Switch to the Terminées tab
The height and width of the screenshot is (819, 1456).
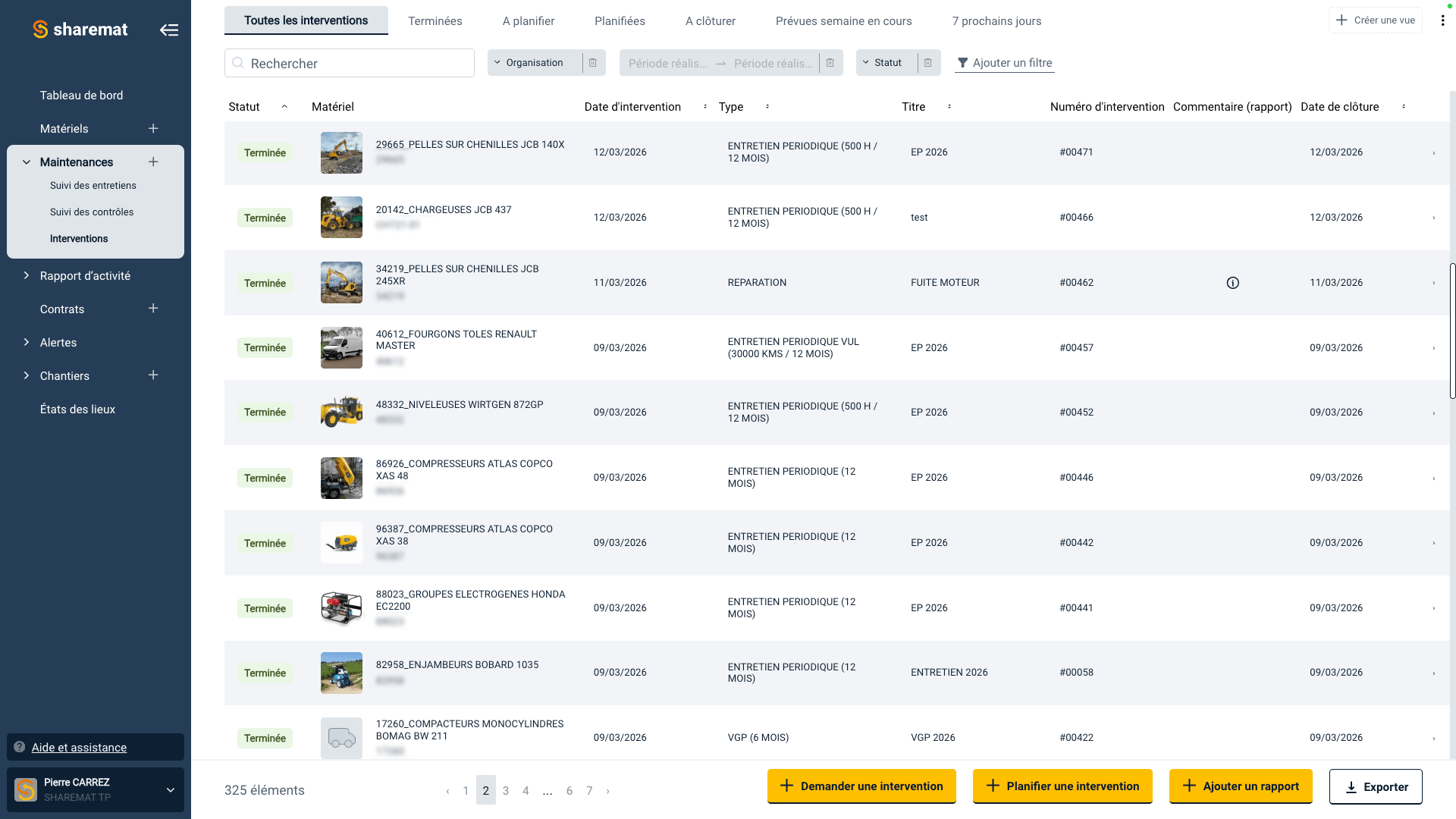pyautogui.click(x=435, y=20)
